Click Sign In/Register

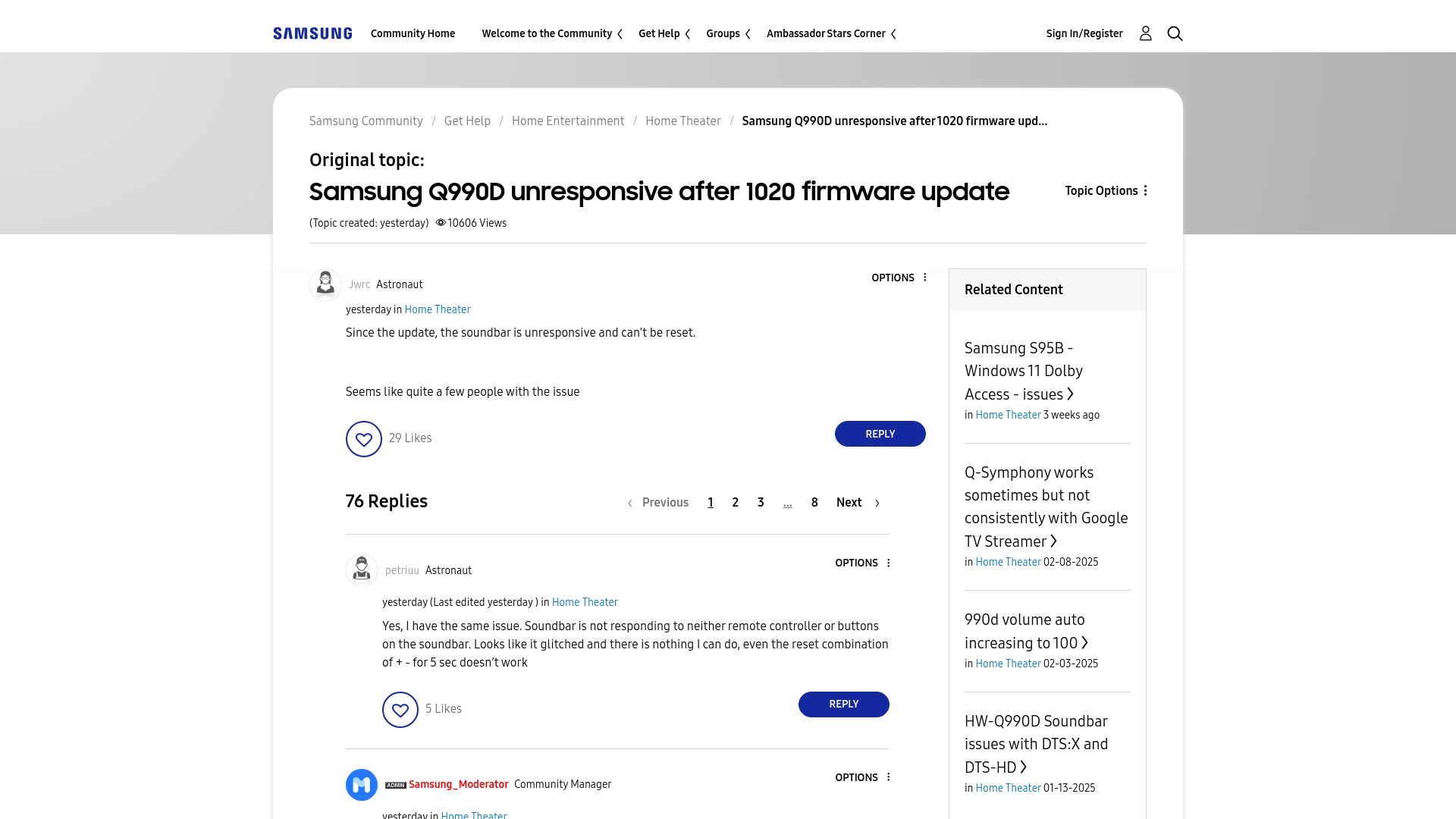click(1084, 33)
